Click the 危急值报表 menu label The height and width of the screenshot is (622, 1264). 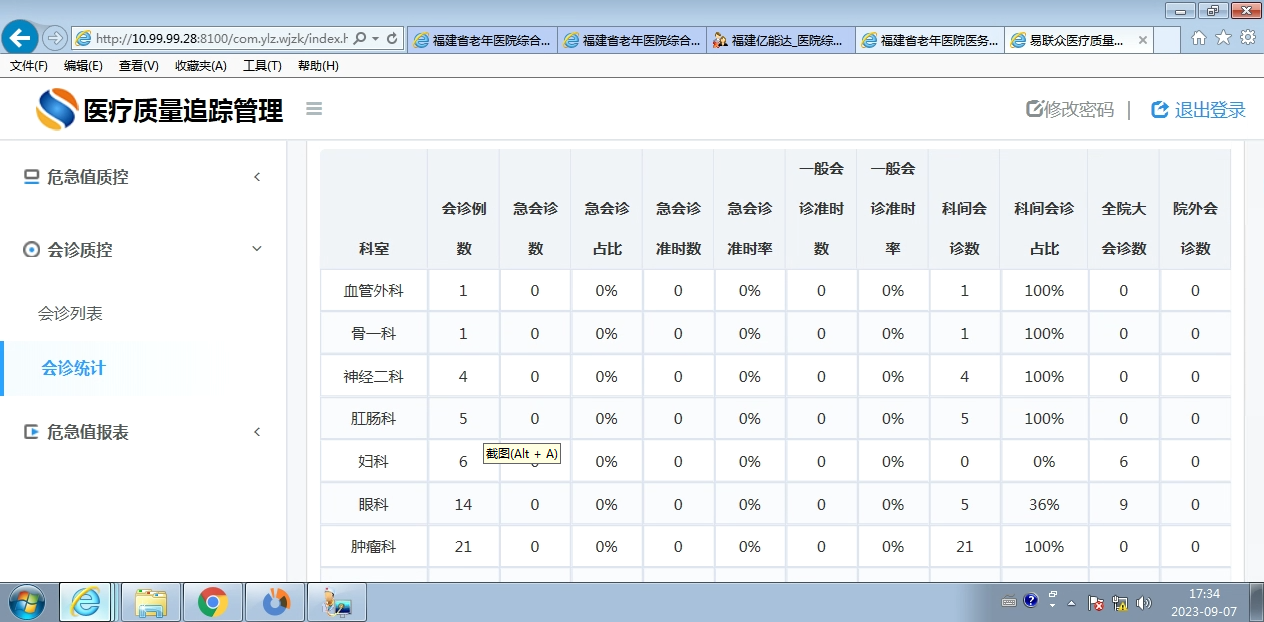[x=88, y=432]
